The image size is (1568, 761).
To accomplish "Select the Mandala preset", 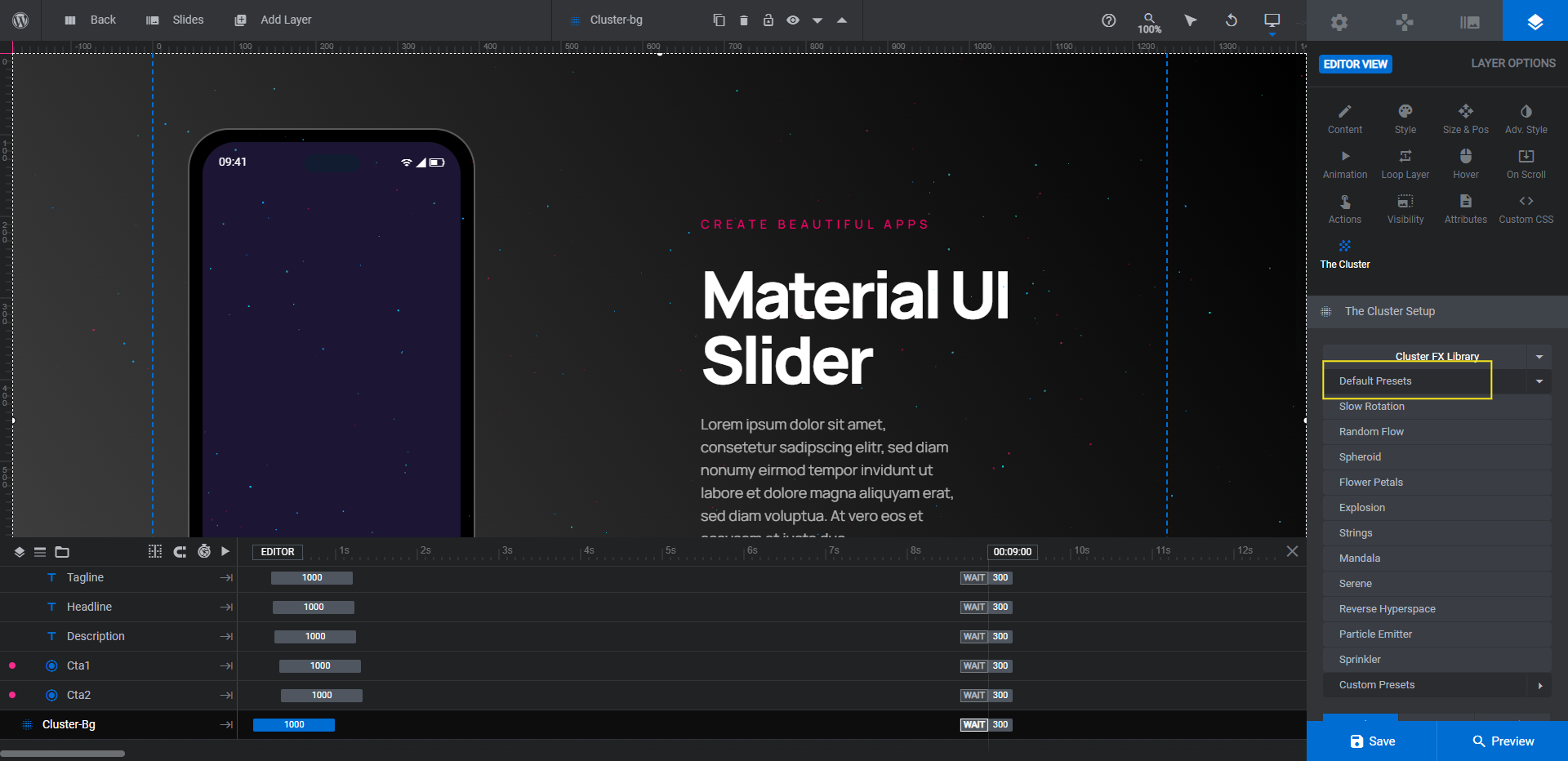I will [x=1437, y=559].
